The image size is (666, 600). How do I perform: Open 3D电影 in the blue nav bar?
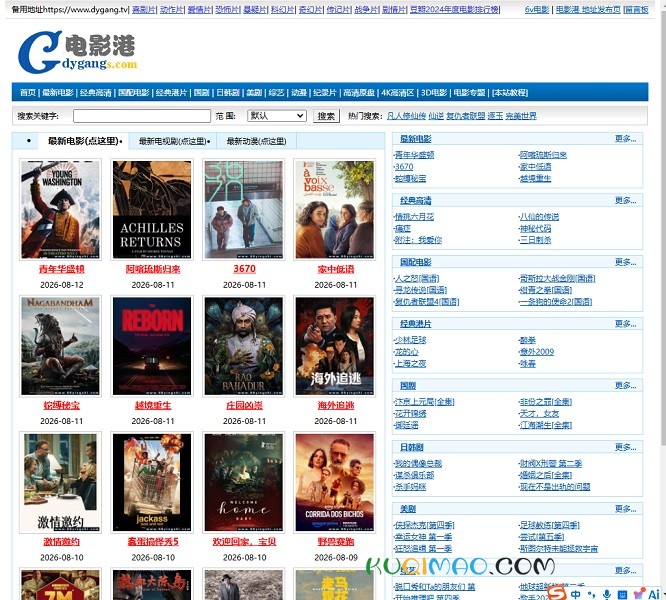(434, 93)
